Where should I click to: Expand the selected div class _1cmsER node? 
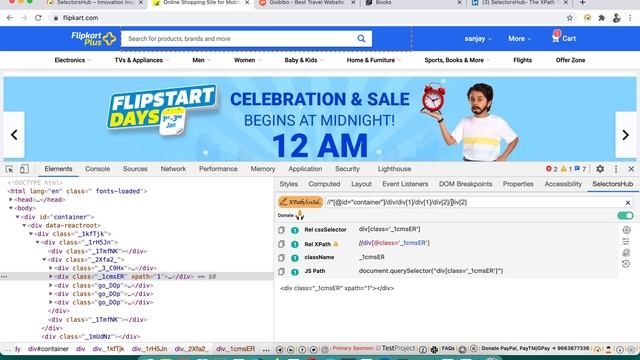51,277
